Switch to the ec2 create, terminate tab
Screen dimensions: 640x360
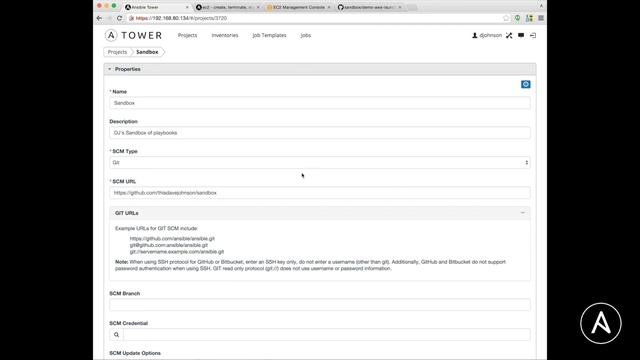click(x=227, y=7)
